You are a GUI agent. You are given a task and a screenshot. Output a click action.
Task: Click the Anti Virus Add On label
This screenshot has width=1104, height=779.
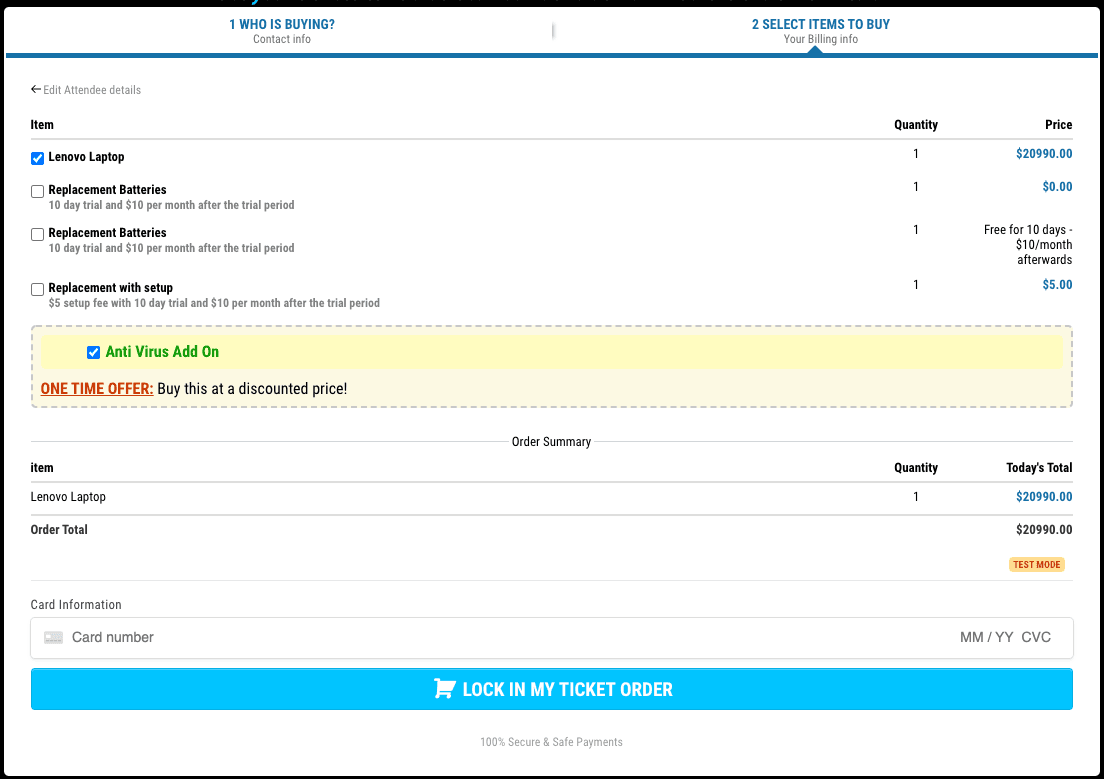pyautogui.click(x=162, y=351)
